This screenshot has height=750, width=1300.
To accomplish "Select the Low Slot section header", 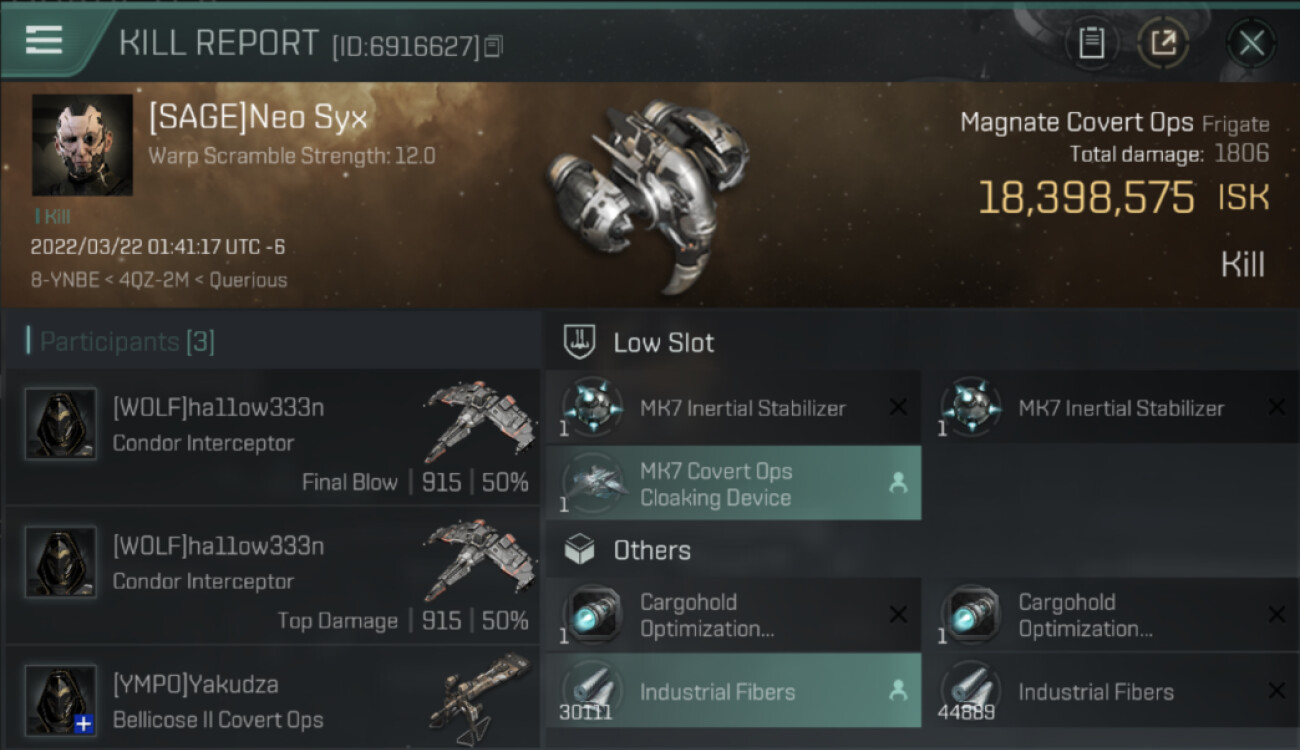I will coord(664,343).
